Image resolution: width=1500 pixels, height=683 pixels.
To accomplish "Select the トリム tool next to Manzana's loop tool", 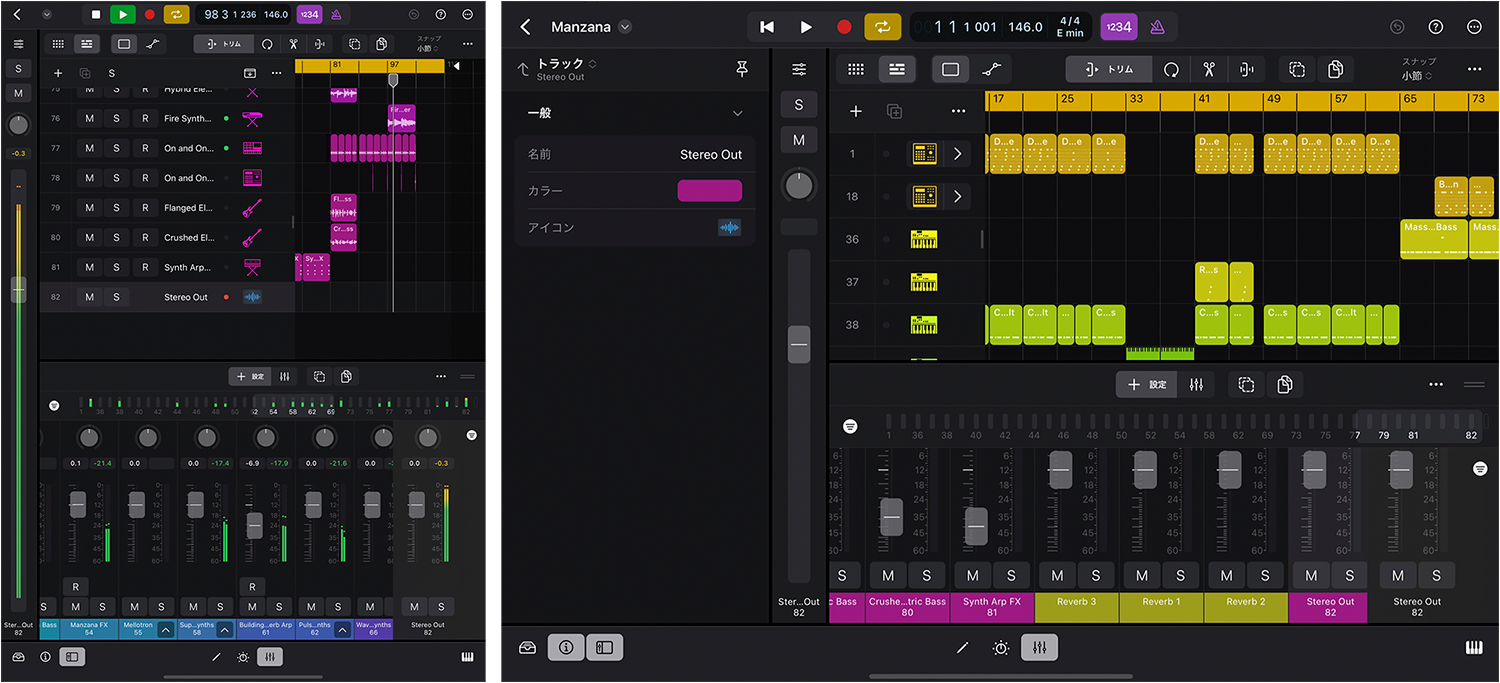I will click(1108, 69).
